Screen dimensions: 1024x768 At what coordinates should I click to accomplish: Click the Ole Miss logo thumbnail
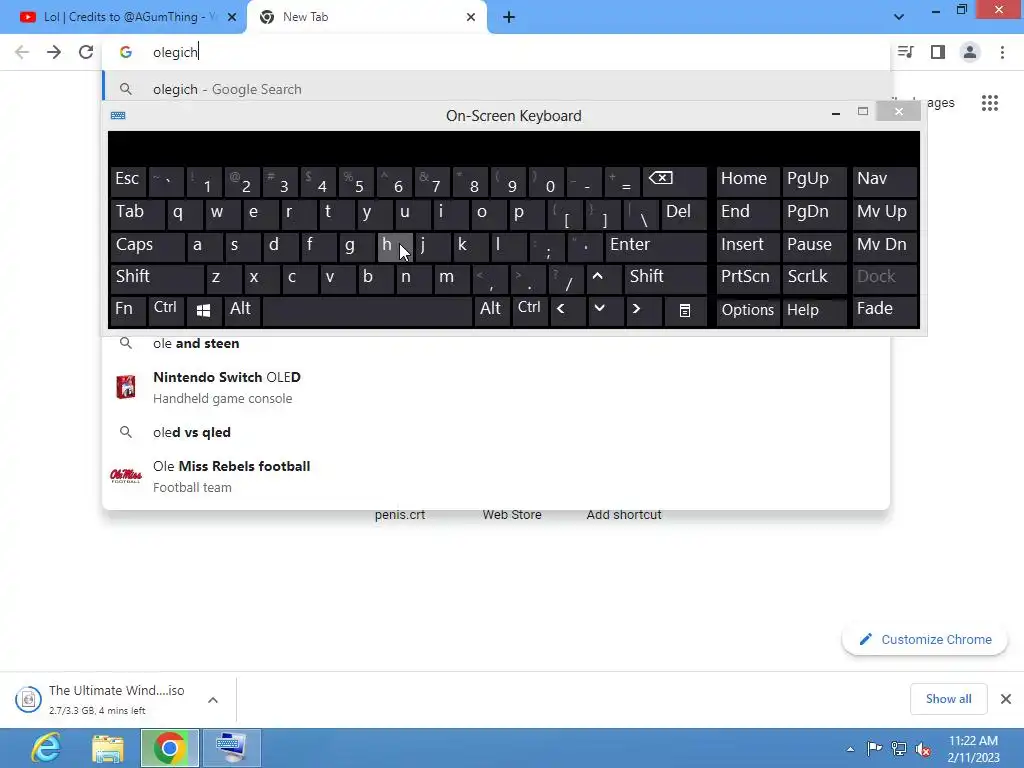(126, 475)
